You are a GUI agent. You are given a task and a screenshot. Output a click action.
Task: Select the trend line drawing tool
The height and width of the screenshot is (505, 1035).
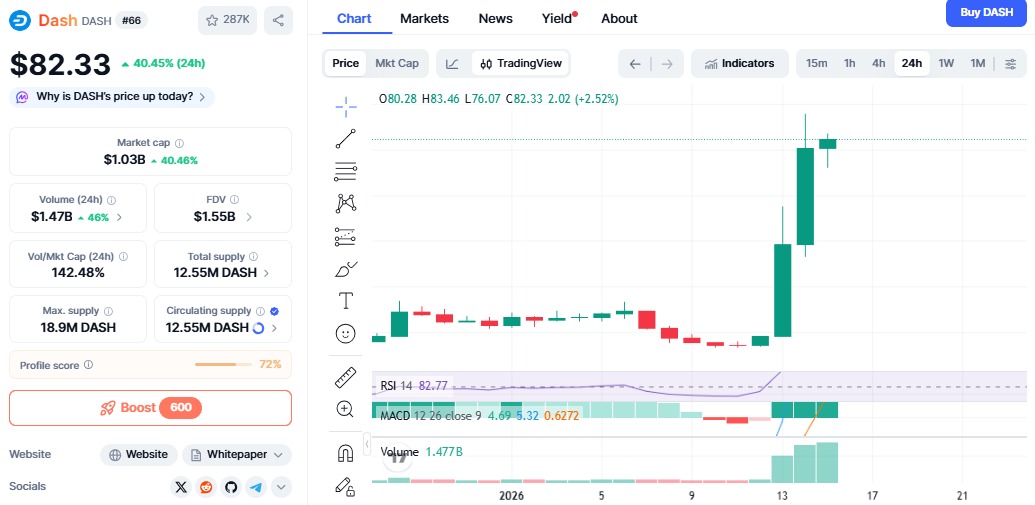click(x=346, y=139)
